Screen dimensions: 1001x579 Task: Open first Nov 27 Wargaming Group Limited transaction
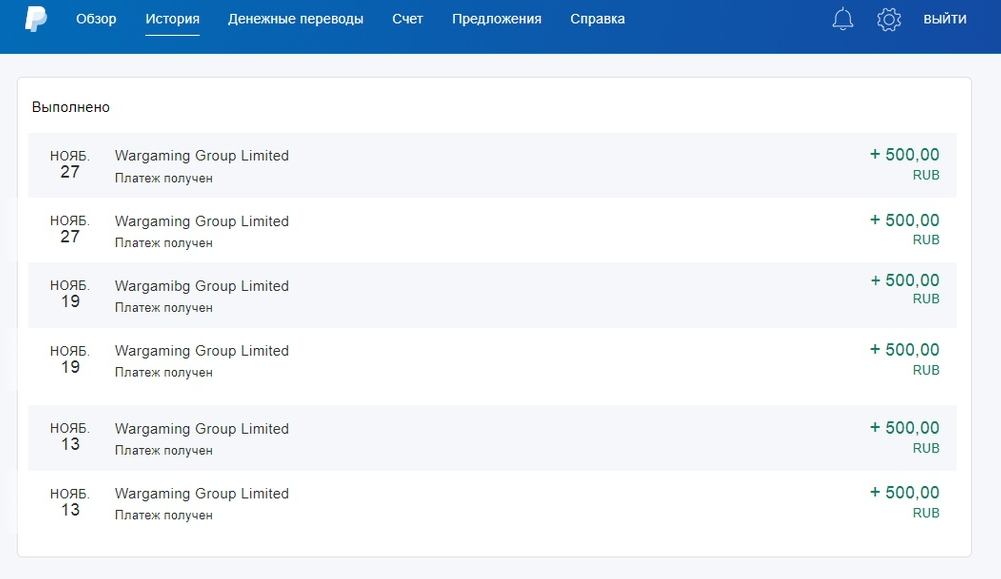click(x=492, y=165)
